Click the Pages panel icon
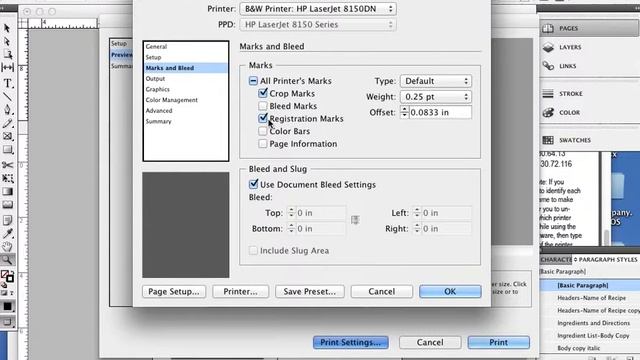Screen dimensions: 640x360 pos(548,28)
